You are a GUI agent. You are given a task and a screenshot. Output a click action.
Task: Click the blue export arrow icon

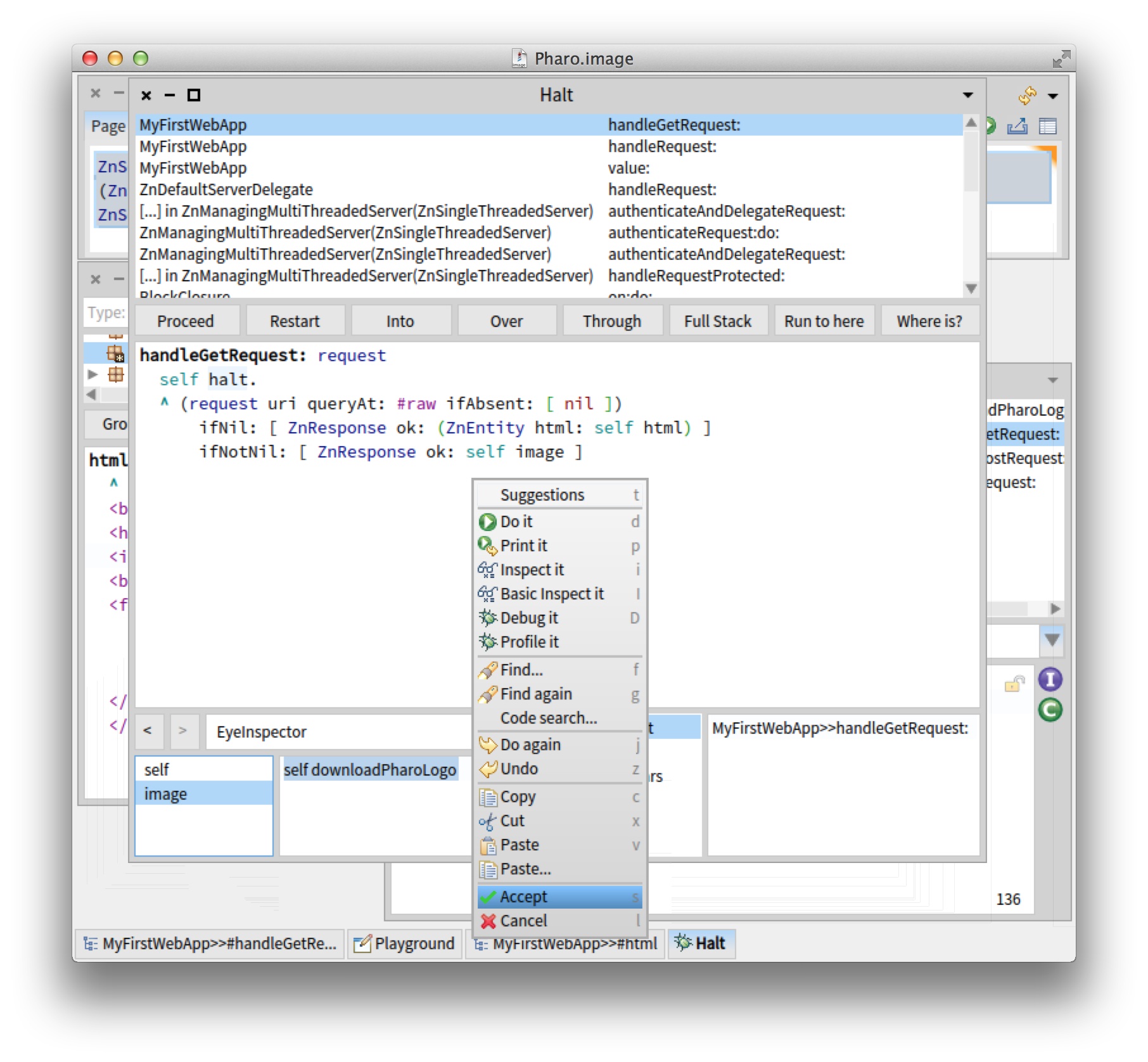[1017, 126]
